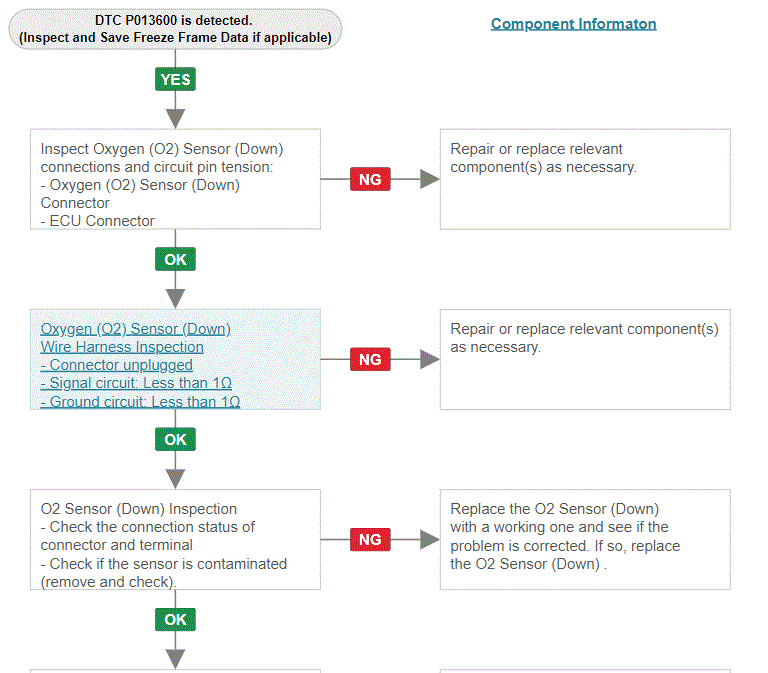The width and height of the screenshot is (768, 673).
Task: Open the Component Informaton link
Action: (x=574, y=24)
